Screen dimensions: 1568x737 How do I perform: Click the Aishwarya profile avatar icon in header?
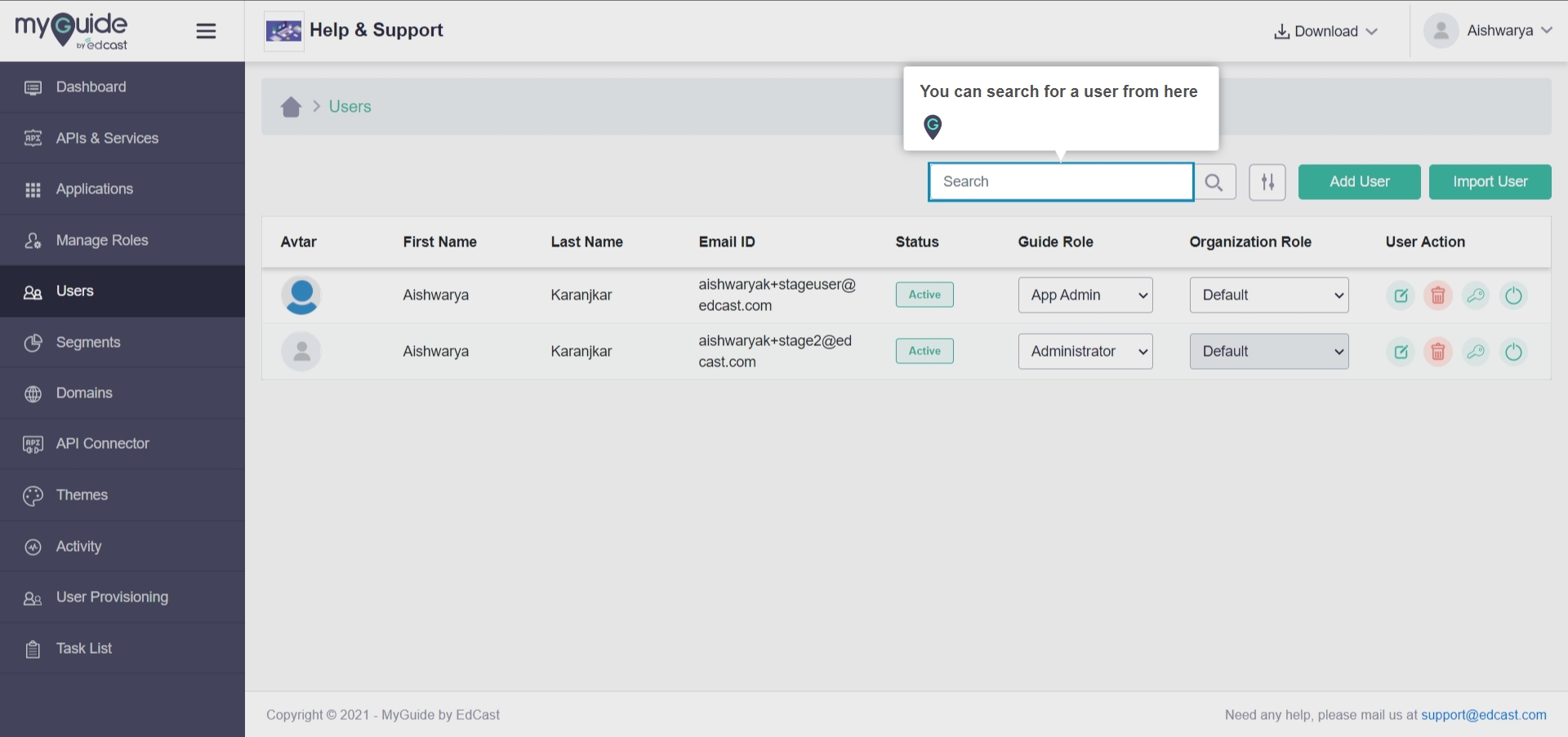[x=1441, y=31]
